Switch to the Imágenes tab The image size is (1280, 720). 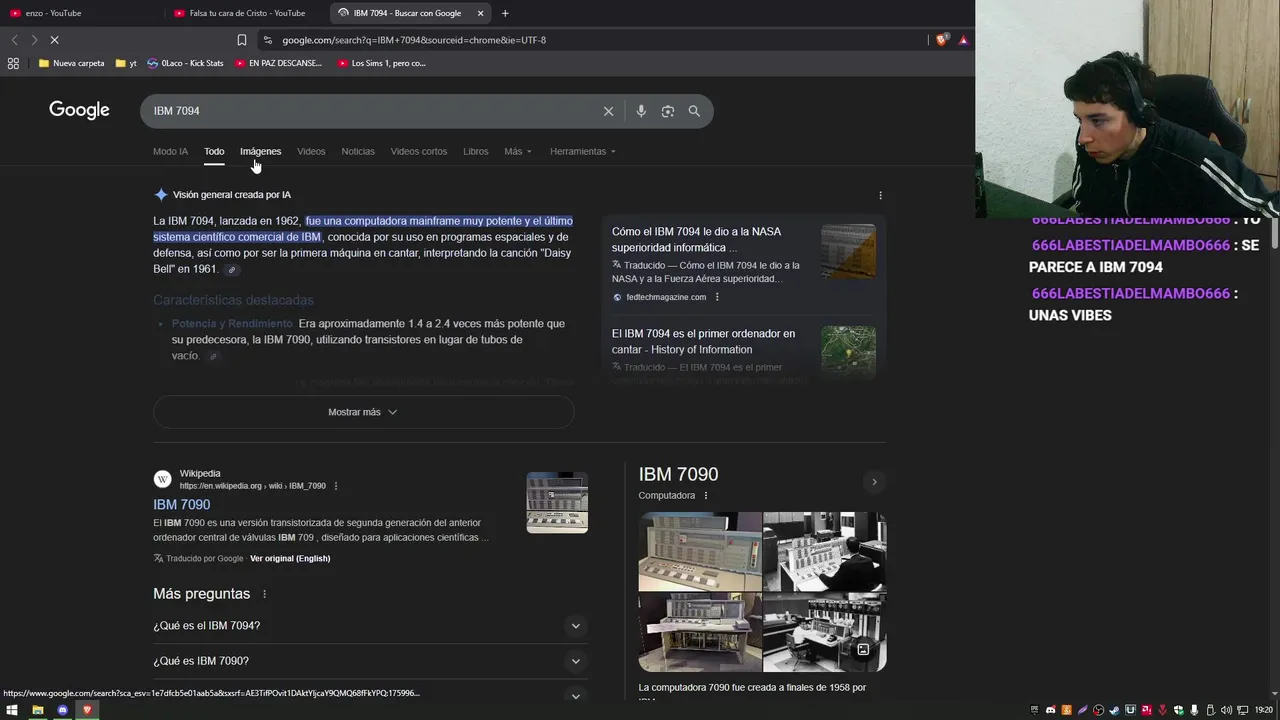pos(261,151)
